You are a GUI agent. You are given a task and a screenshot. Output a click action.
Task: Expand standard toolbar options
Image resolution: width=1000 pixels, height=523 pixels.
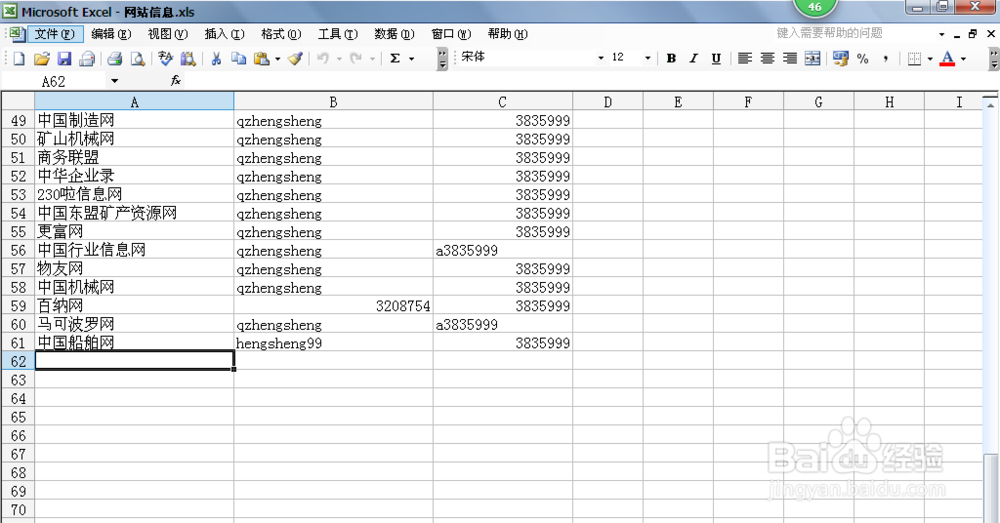click(443, 59)
